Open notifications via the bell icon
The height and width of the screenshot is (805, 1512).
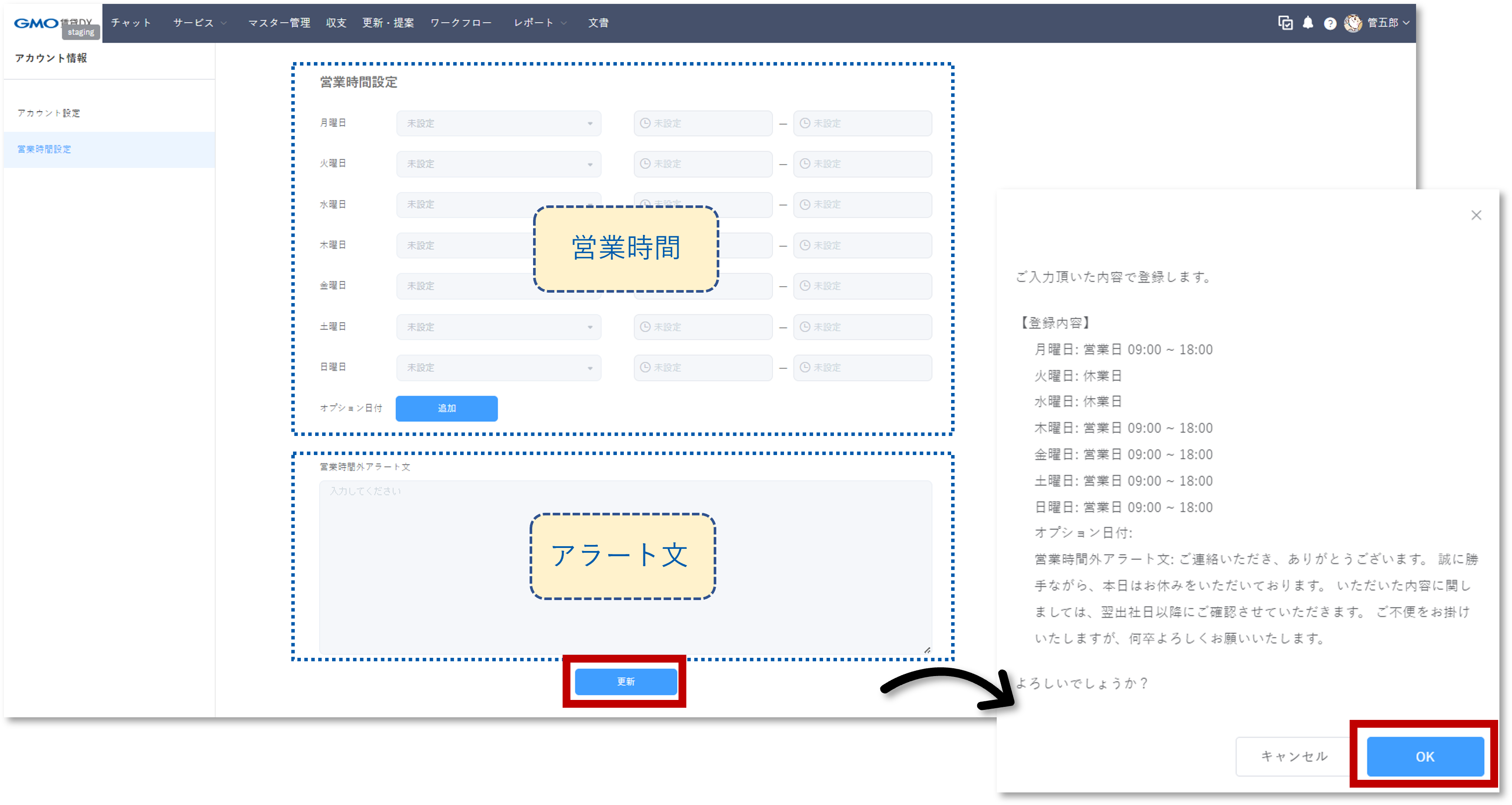coord(1308,23)
